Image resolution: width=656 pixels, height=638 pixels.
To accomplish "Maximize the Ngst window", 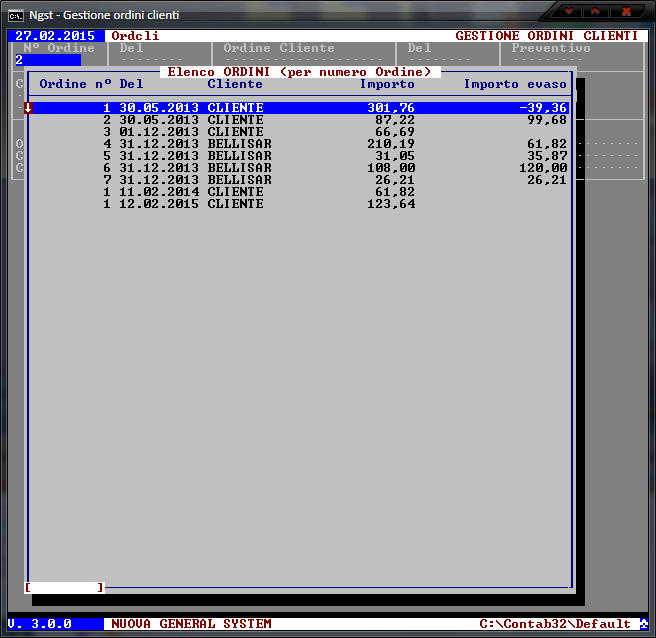I will (594, 12).
